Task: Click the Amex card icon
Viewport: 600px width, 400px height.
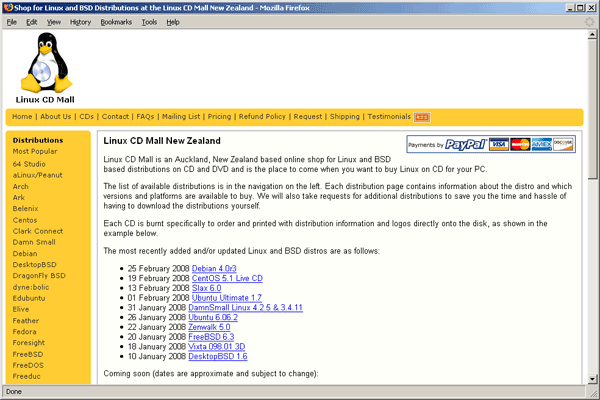Action: pyautogui.click(x=541, y=145)
